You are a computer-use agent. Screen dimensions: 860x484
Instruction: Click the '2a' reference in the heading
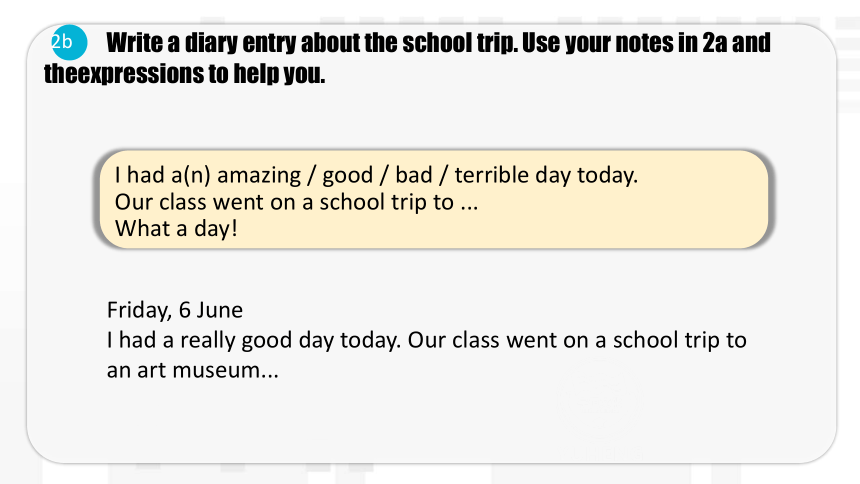(715, 43)
